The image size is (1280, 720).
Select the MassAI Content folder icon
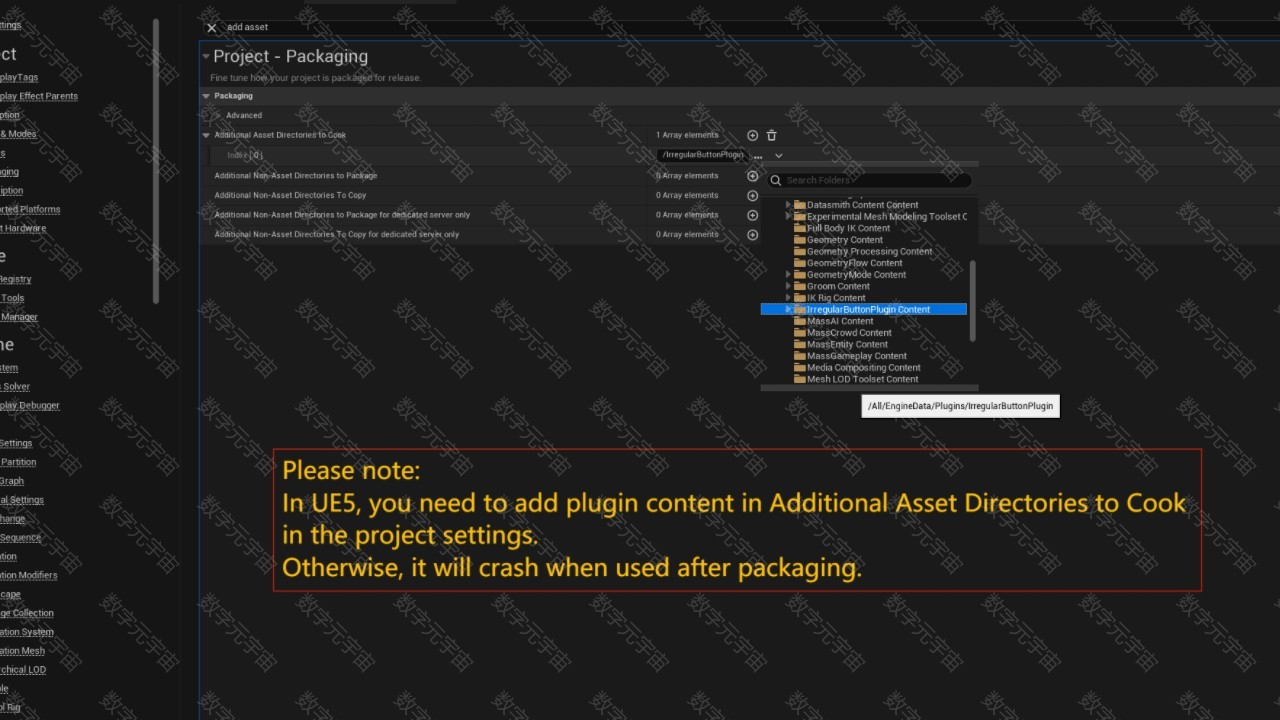click(800, 321)
